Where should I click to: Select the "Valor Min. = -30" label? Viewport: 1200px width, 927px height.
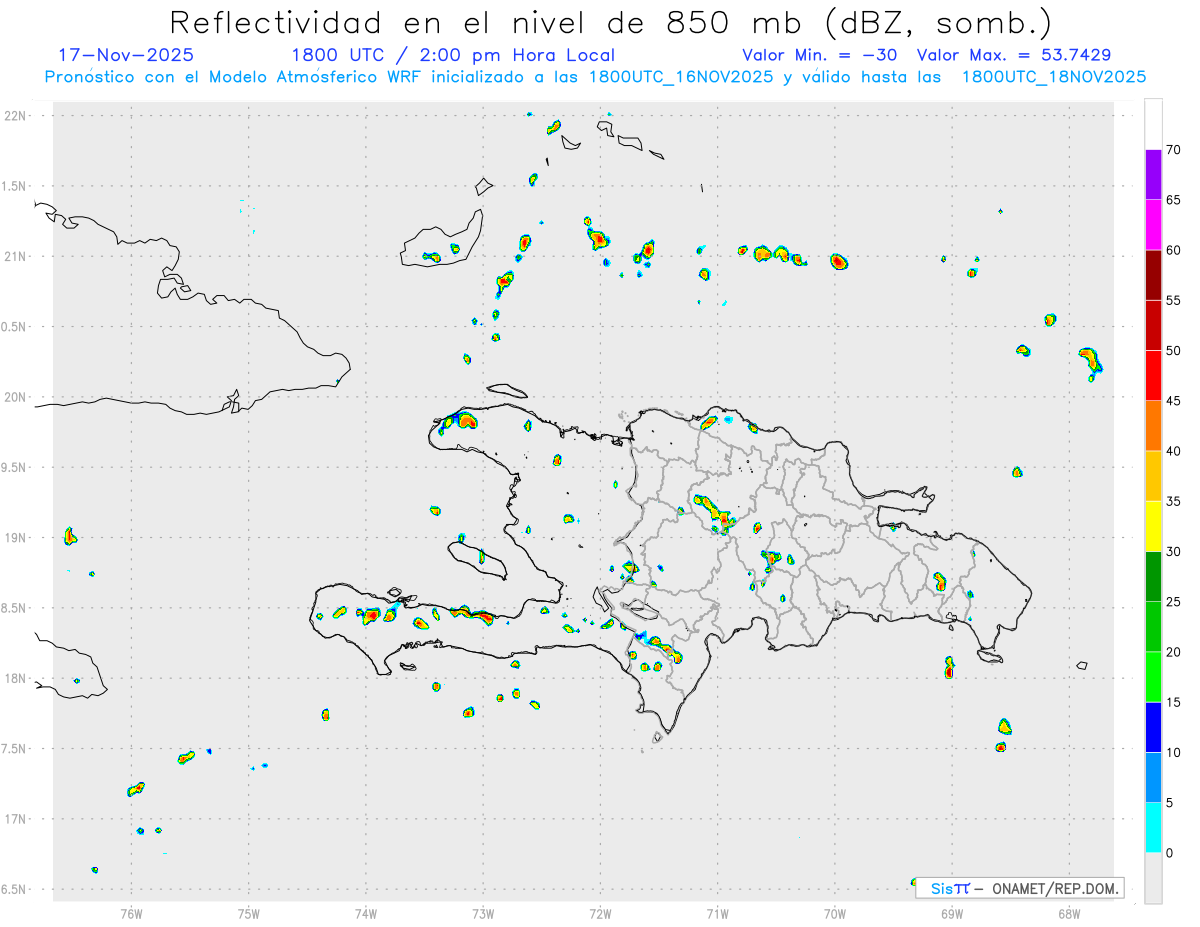[821, 55]
